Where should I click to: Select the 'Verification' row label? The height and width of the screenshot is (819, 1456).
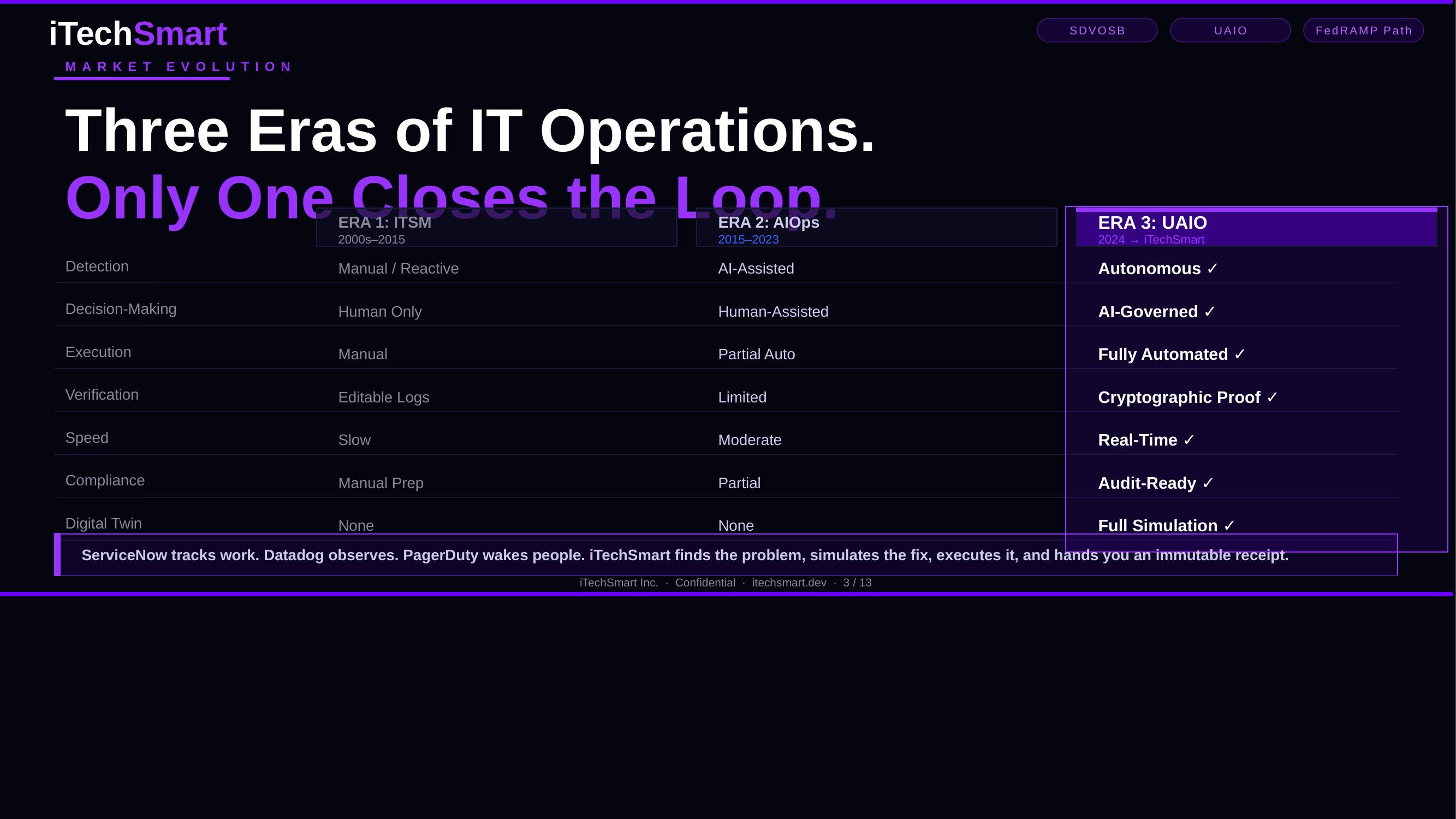click(102, 395)
